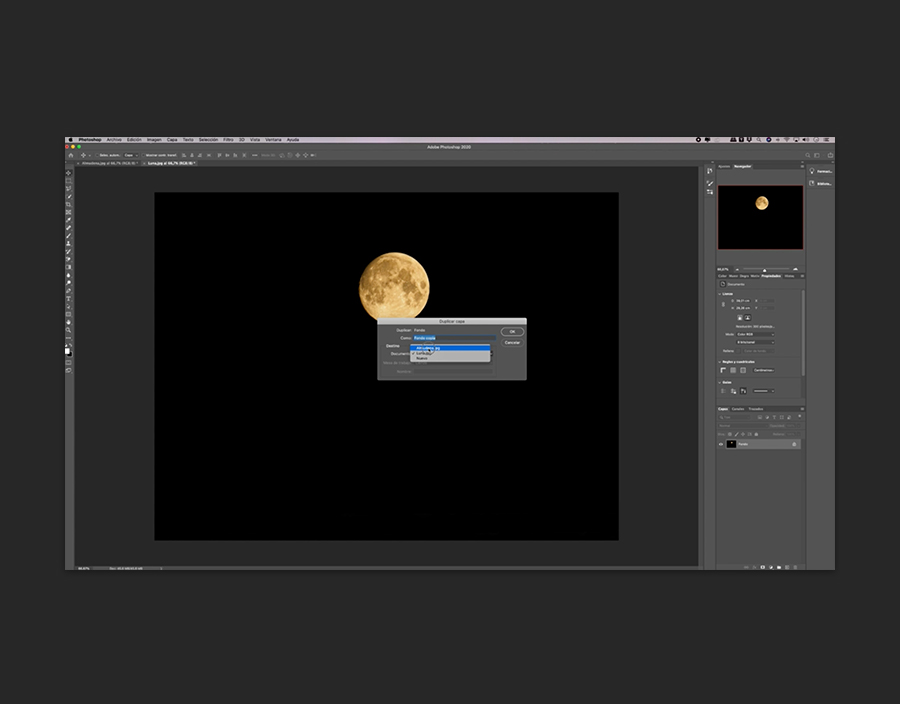Select the Lasso tool
Screen dimensions: 900x704
pyautogui.click(x=69, y=188)
